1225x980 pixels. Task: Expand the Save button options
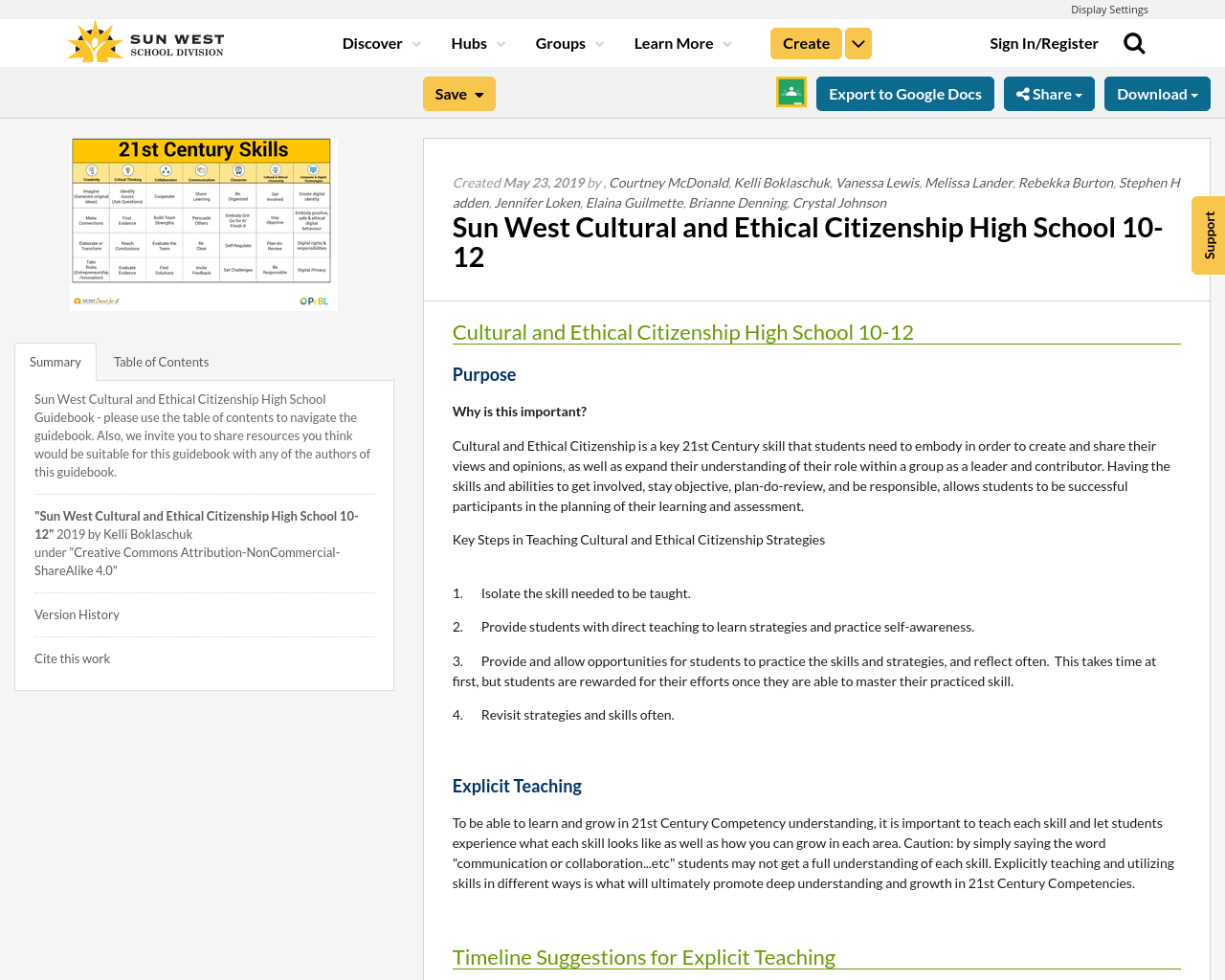[457, 93]
